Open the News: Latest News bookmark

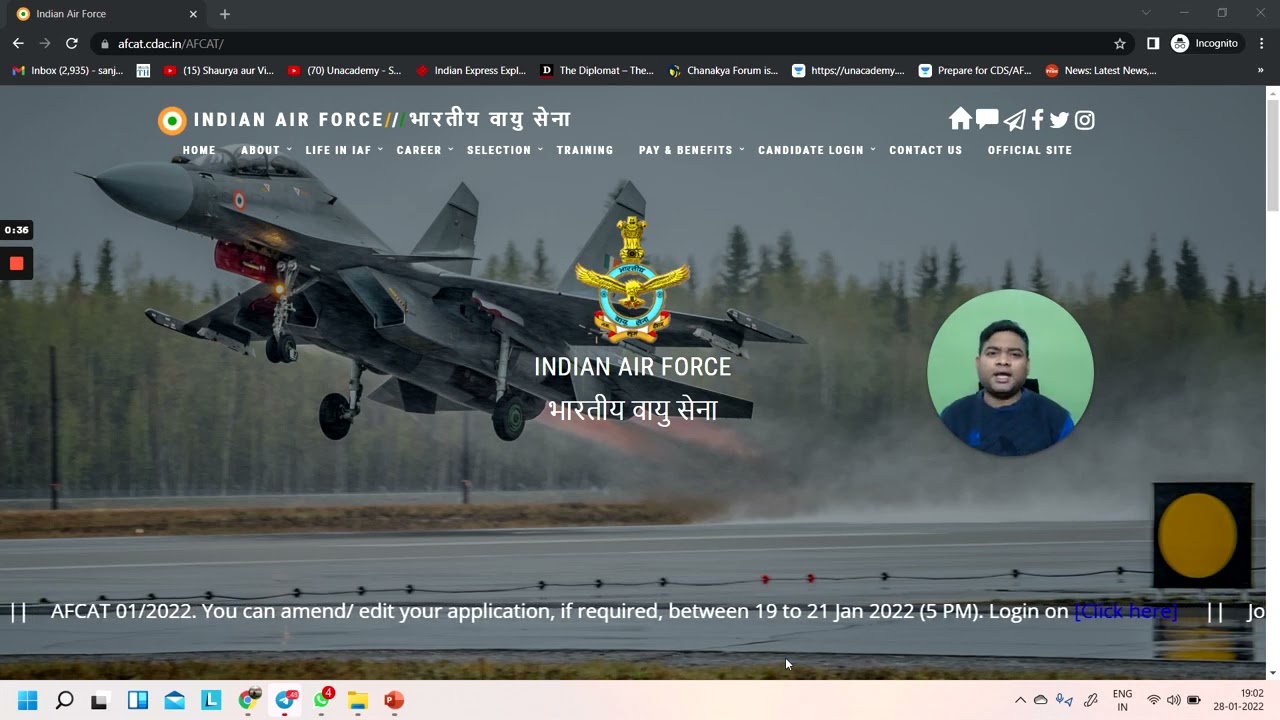click(x=1101, y=70)
